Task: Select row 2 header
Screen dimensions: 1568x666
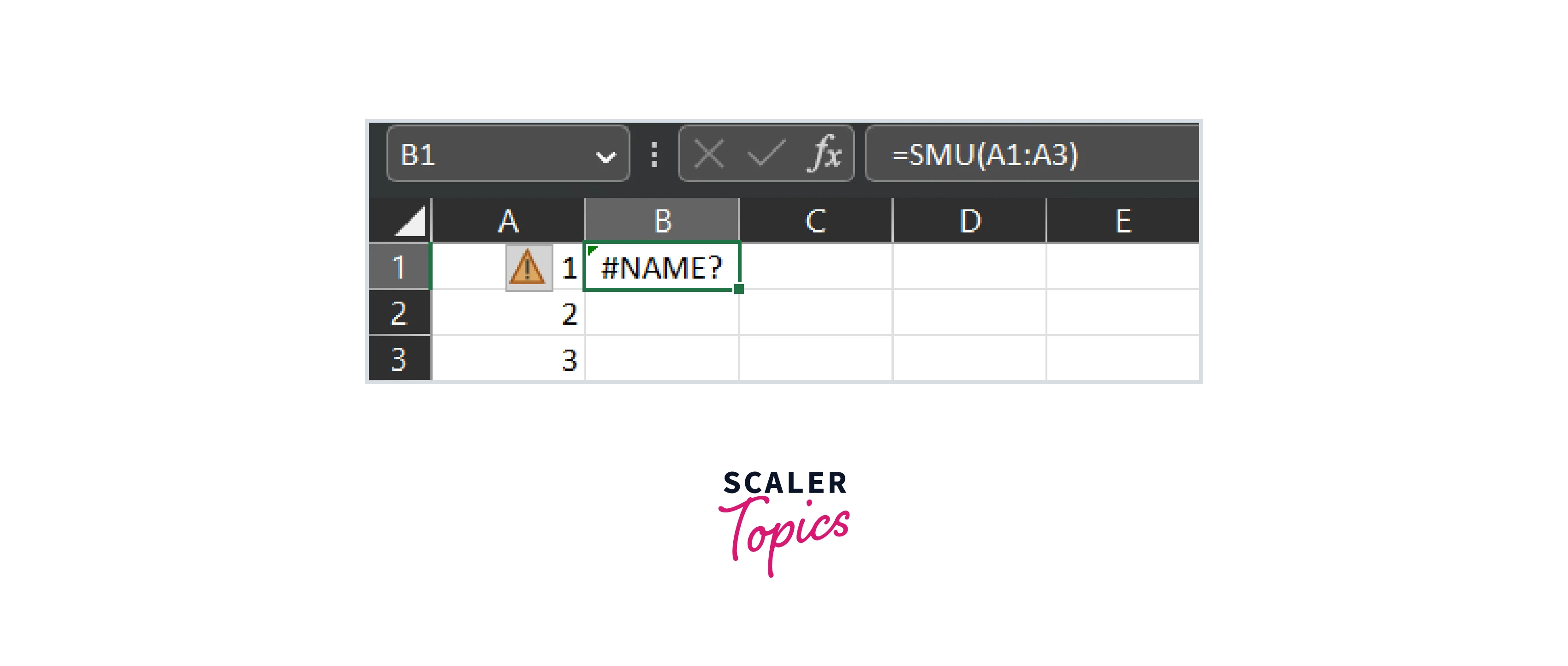Action: [399, 313]
